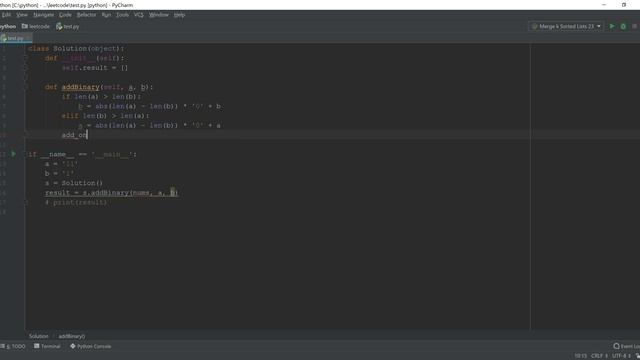
Task: Click on the 'class Solution(object):' line
Action: pos(76,49)
